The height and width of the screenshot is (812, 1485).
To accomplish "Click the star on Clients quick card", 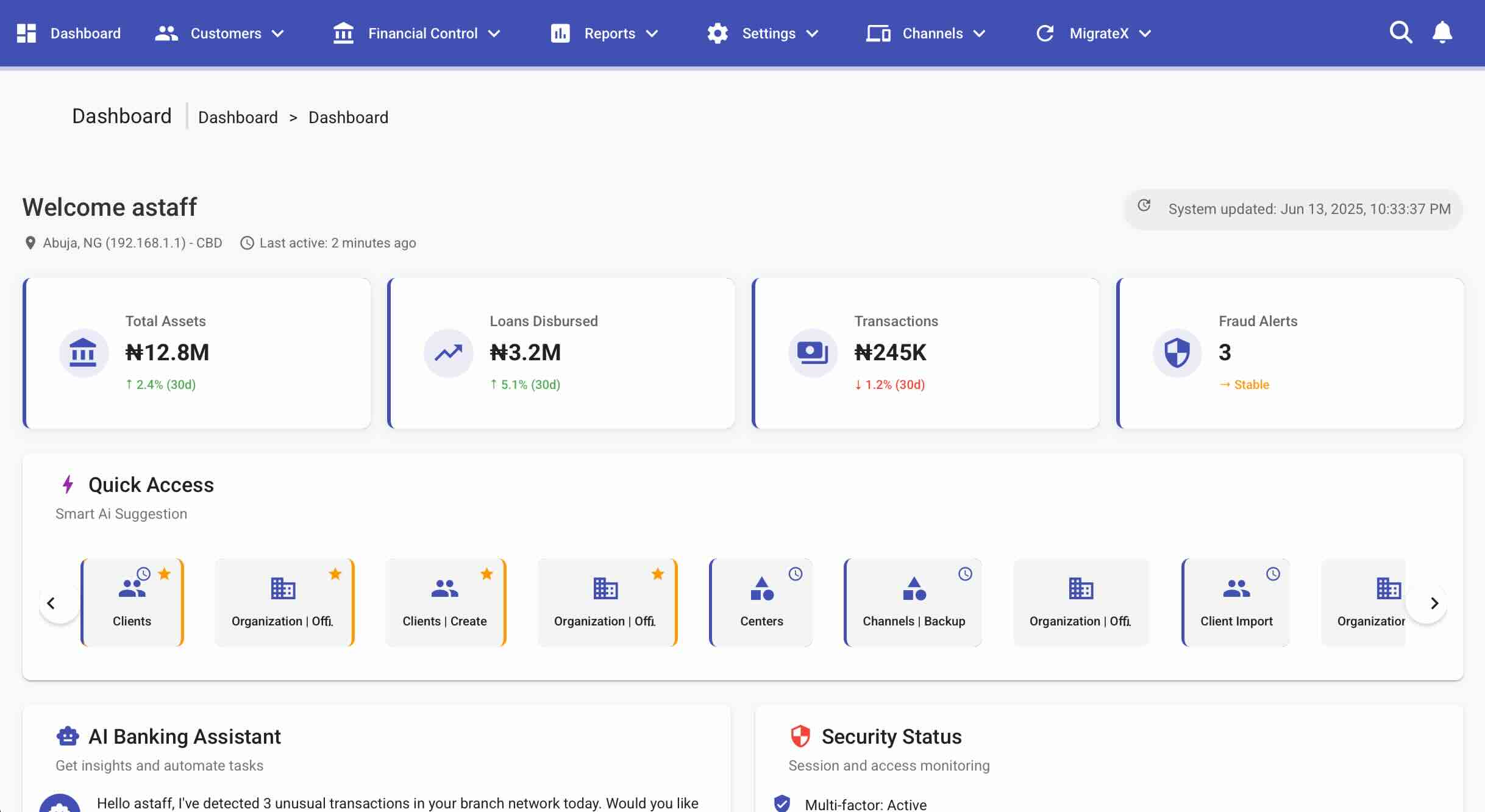I will [165, 574].
